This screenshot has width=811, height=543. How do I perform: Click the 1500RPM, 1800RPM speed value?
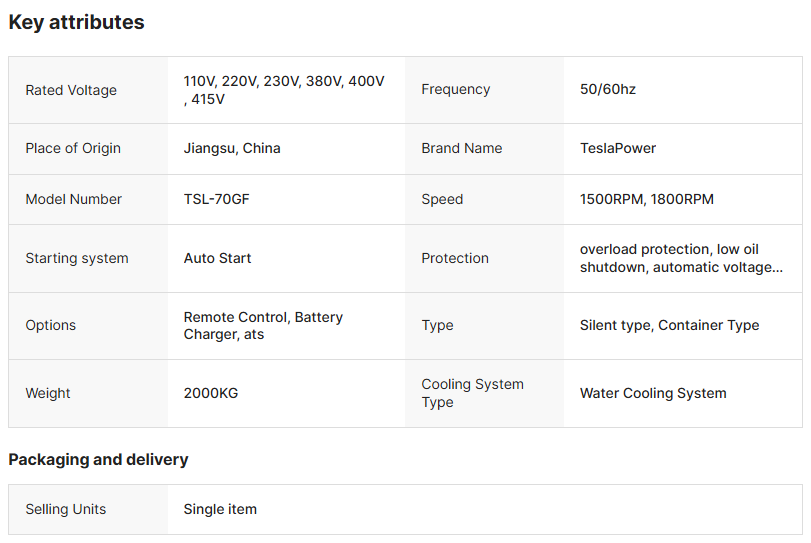click(x=647, y=199)
